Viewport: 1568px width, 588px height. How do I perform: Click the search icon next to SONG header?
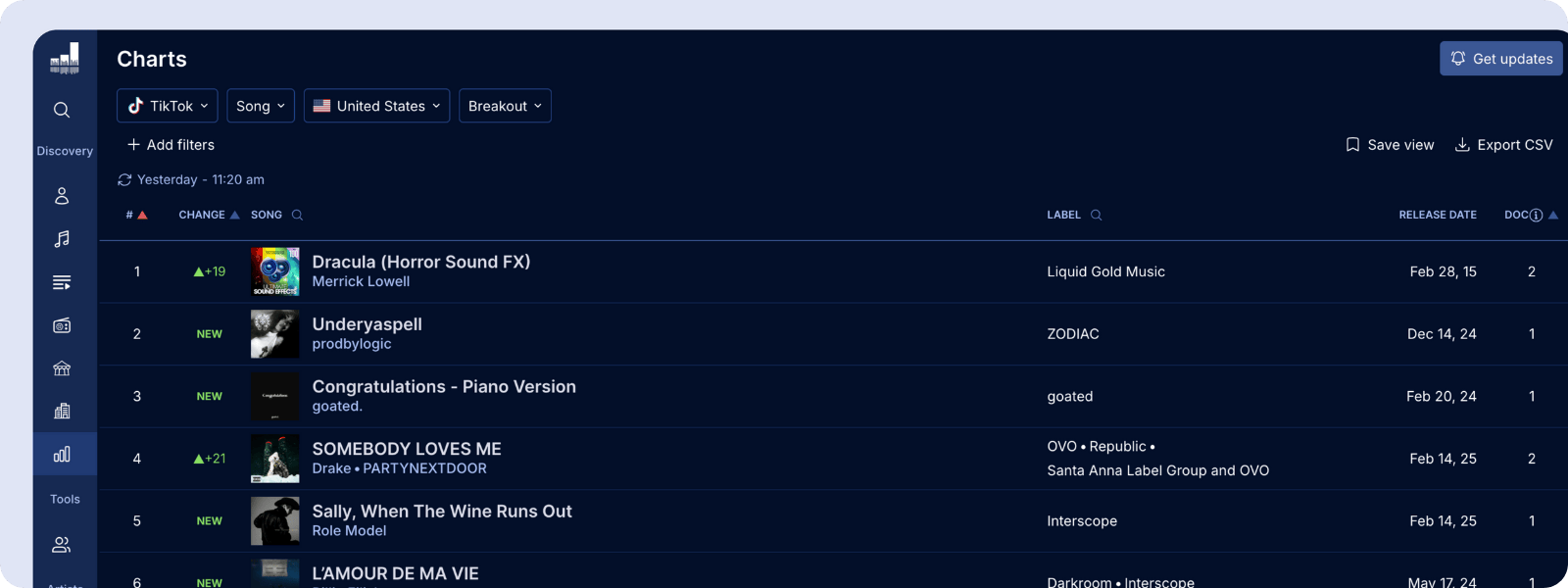(297, 215)
